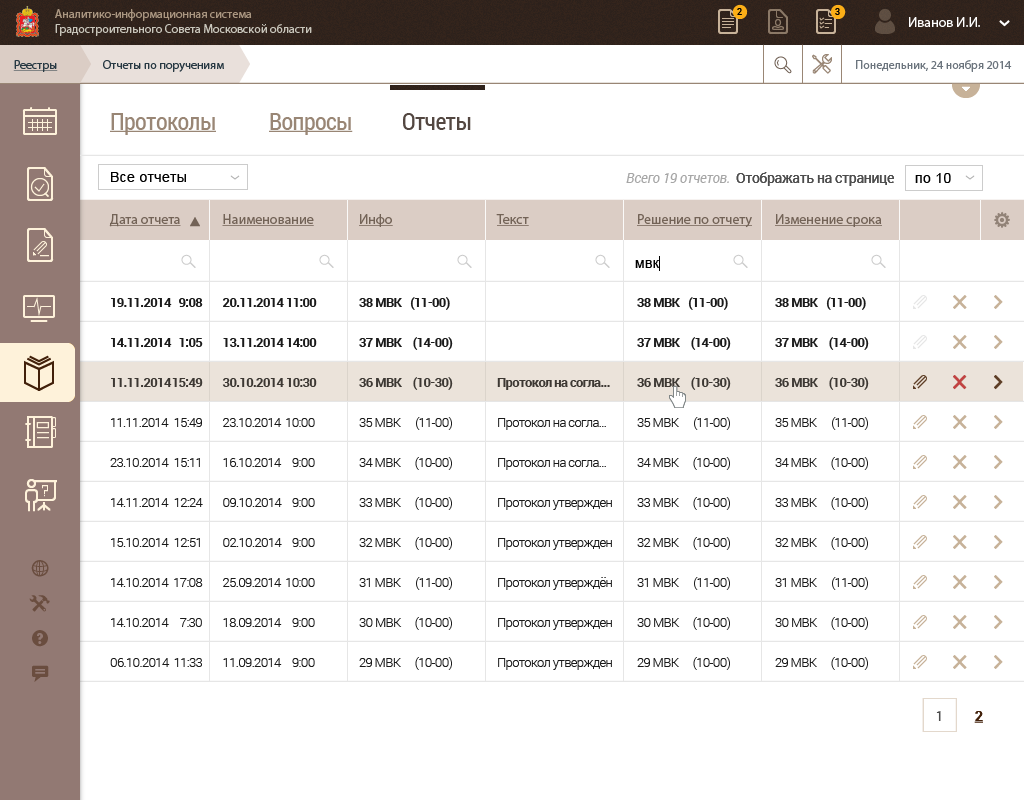
Task: Click the Отчеты по поручениям breadcrumb
Action: pos(163,65)
